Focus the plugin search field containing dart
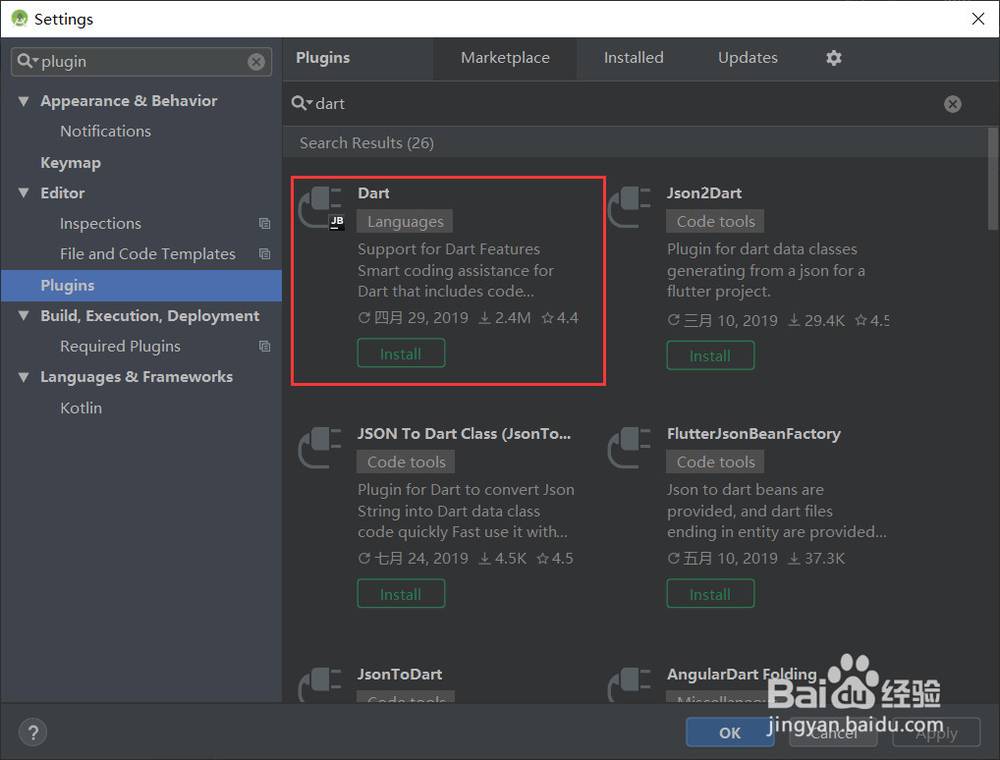This screenshot has width=1000, height=760. [625, 104]
